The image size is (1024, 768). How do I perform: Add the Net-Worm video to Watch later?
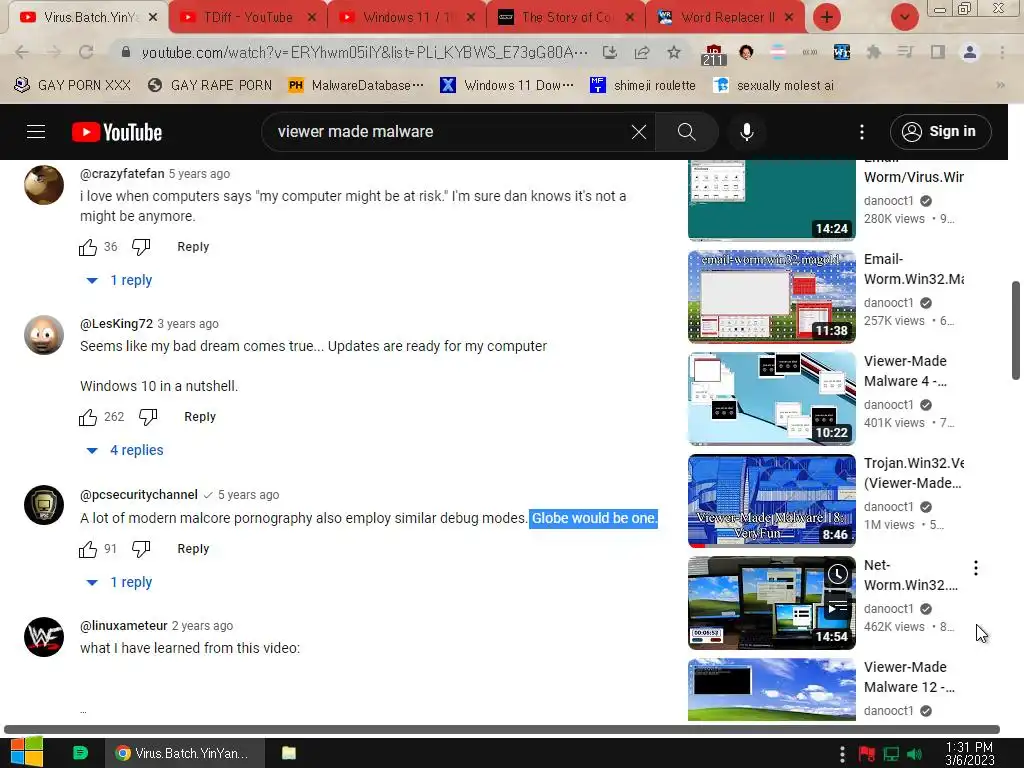(838, 575)
